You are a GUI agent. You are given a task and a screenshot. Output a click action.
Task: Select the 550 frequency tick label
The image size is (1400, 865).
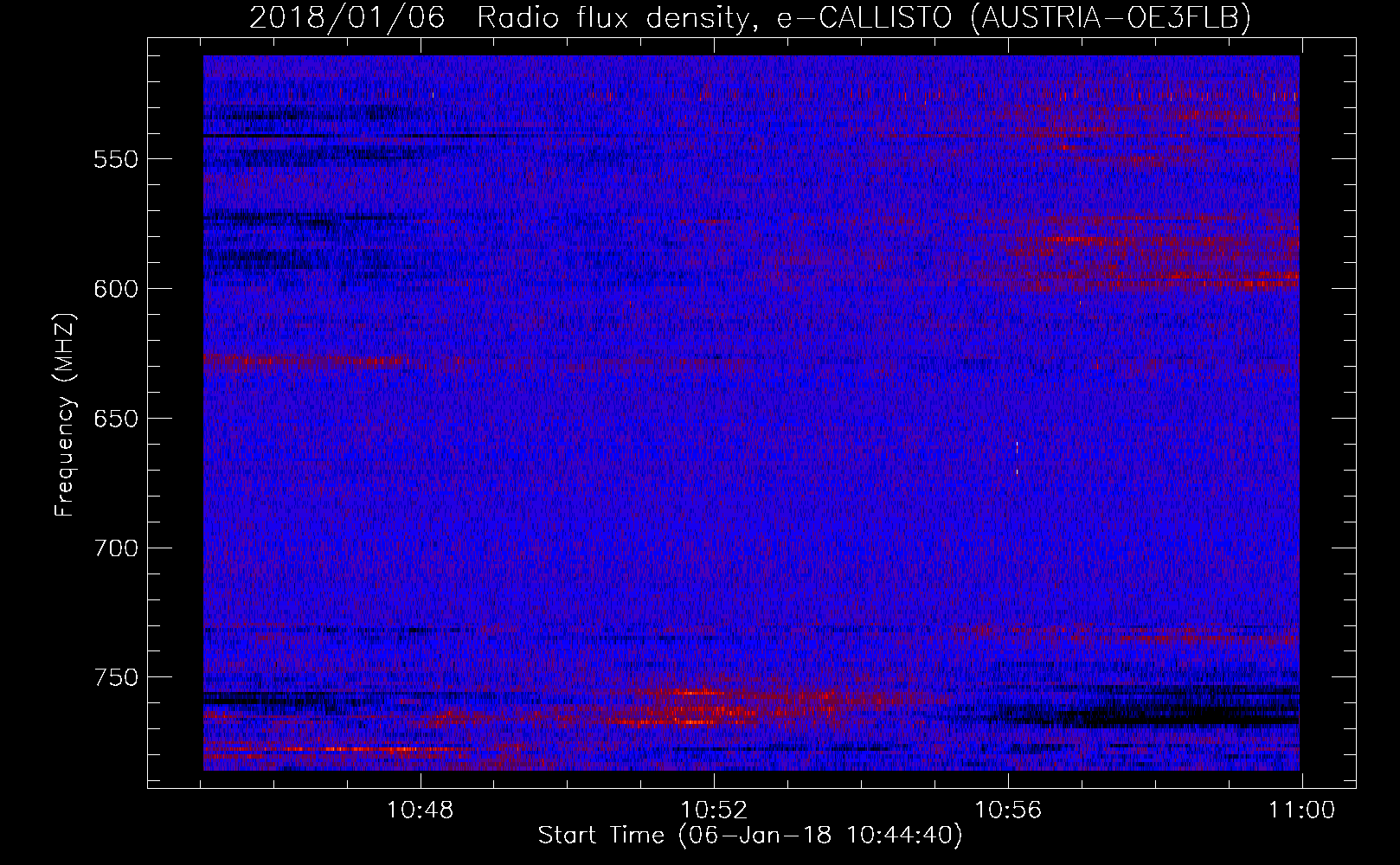coord(116,159)
